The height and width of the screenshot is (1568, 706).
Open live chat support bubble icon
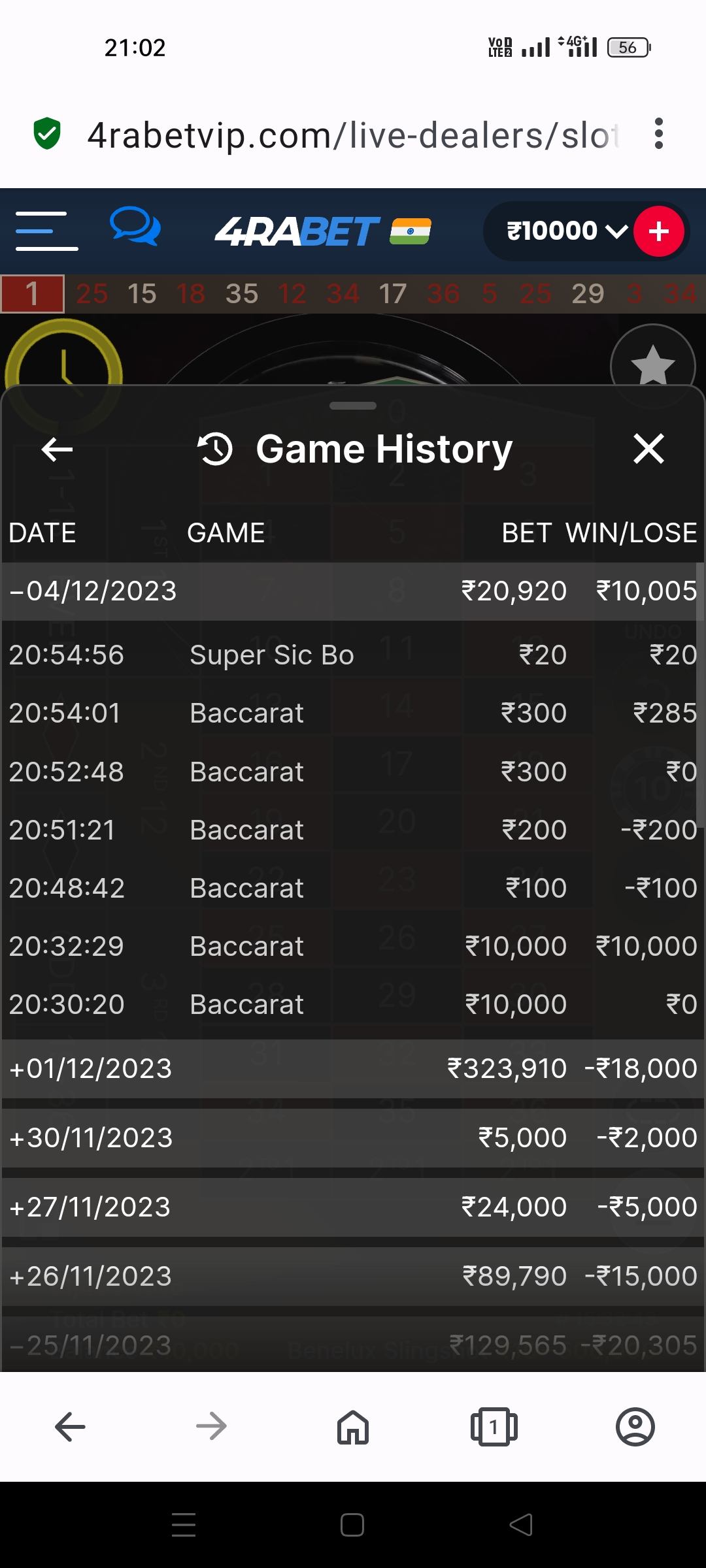coord(135,227)
